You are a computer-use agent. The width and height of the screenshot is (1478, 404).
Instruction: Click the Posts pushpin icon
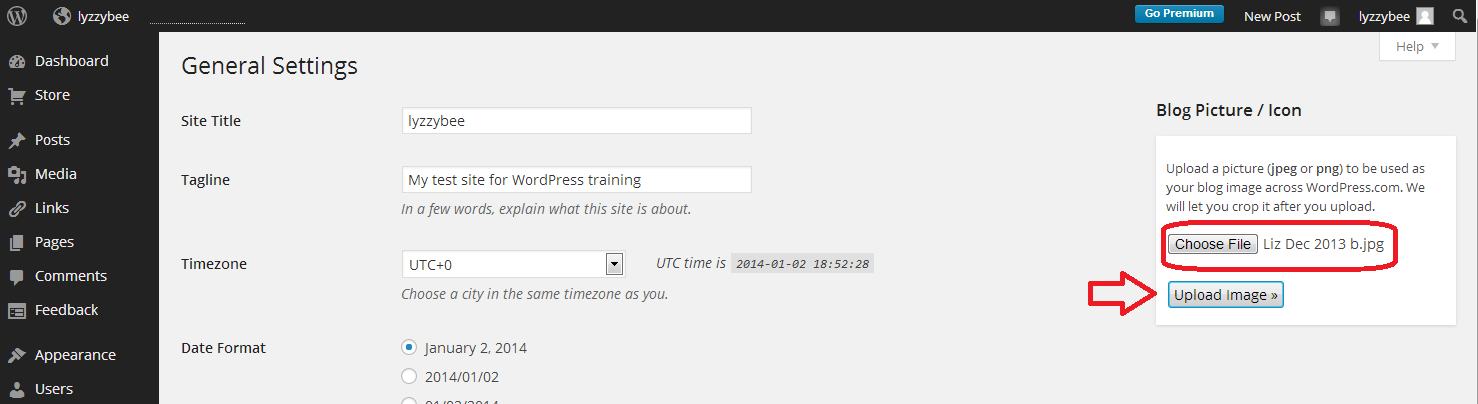click(17, 140)
